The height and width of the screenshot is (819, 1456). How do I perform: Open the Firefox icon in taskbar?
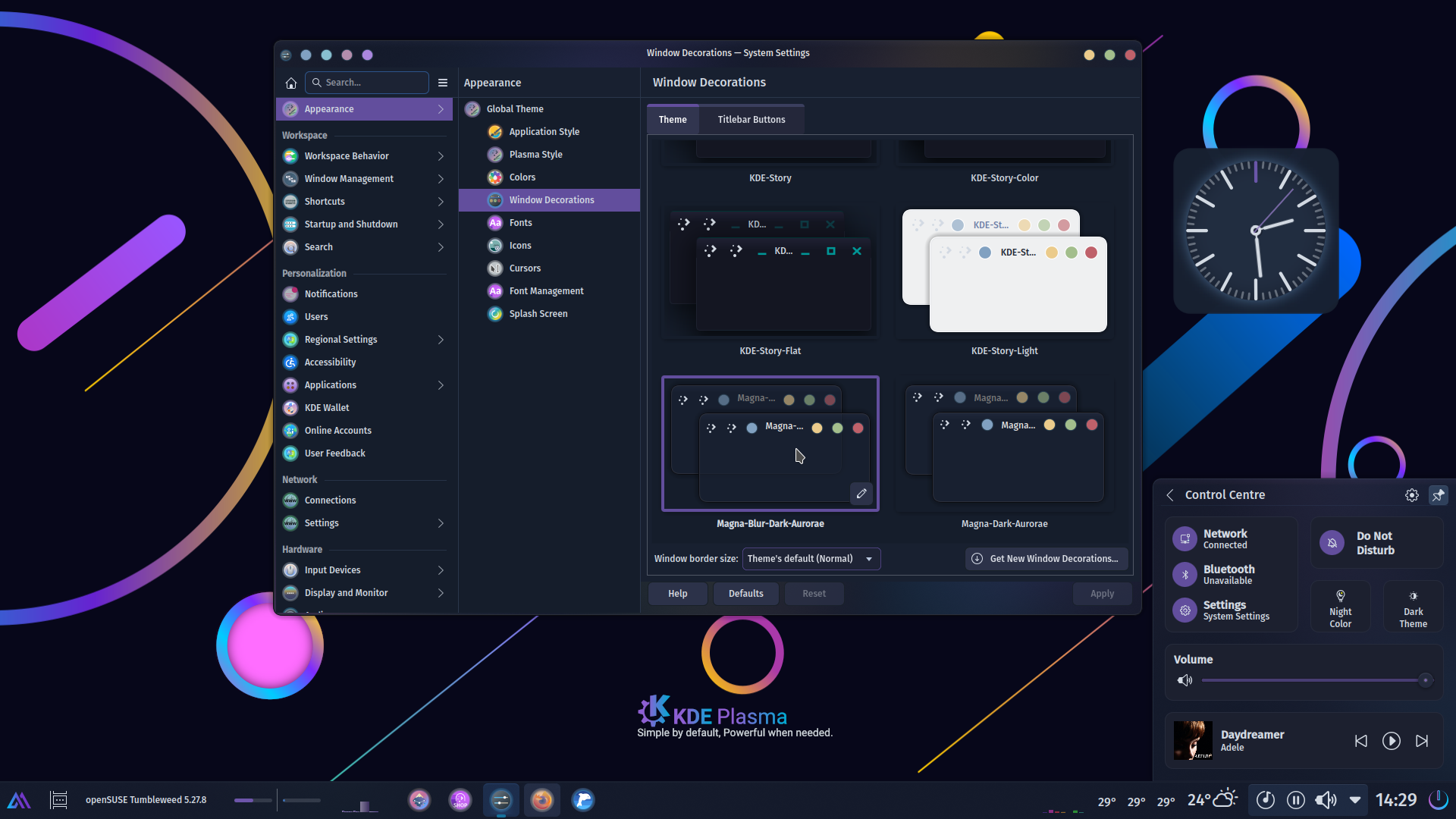[541, 800]
